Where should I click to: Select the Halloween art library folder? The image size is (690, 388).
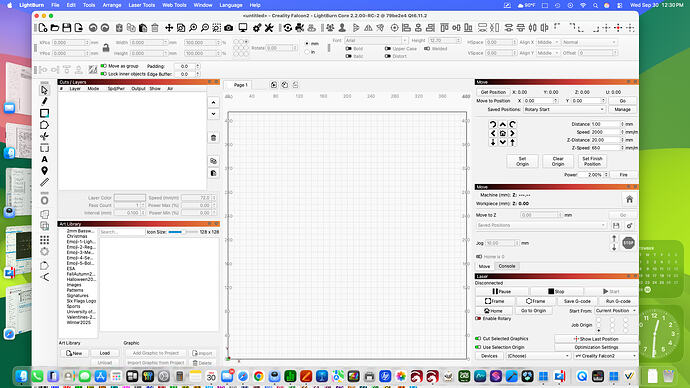pos(81,279)
